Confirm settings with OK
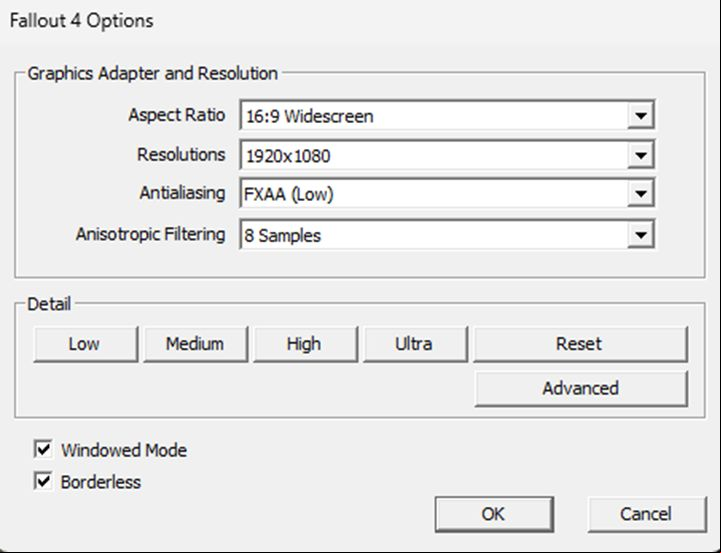This screenshot has width=721, height=553. pyautogui.click(x=493, y=514)
